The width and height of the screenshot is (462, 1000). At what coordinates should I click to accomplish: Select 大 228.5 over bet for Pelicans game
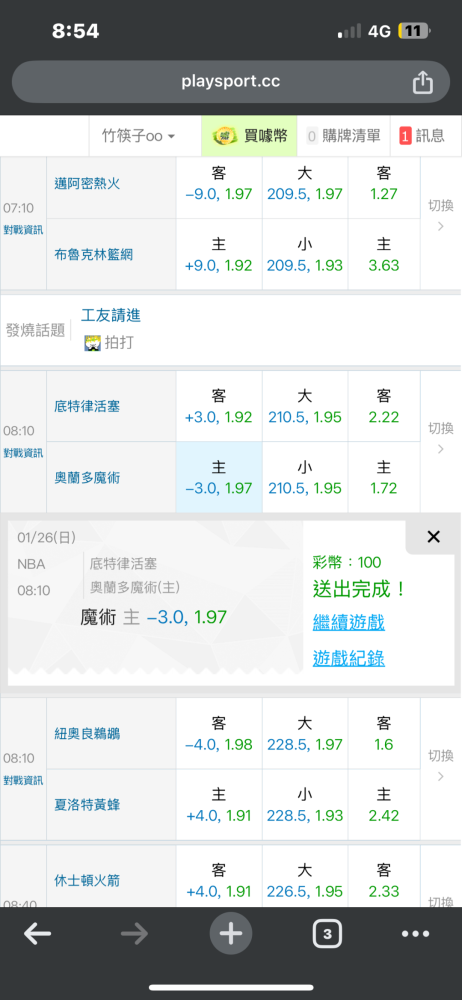tap(305, 734)
